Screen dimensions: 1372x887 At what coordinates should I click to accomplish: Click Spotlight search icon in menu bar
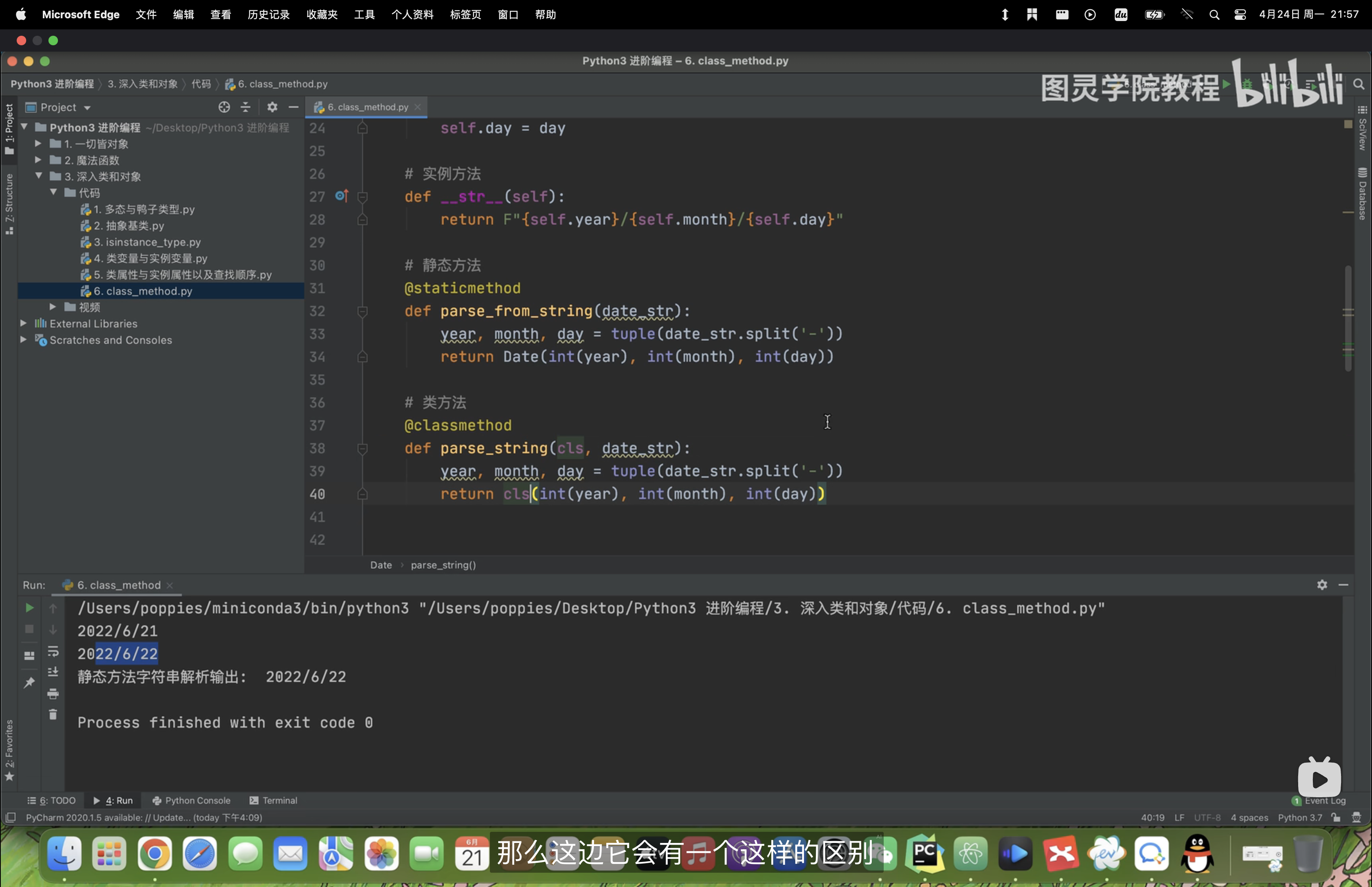tap(1214, 15)
